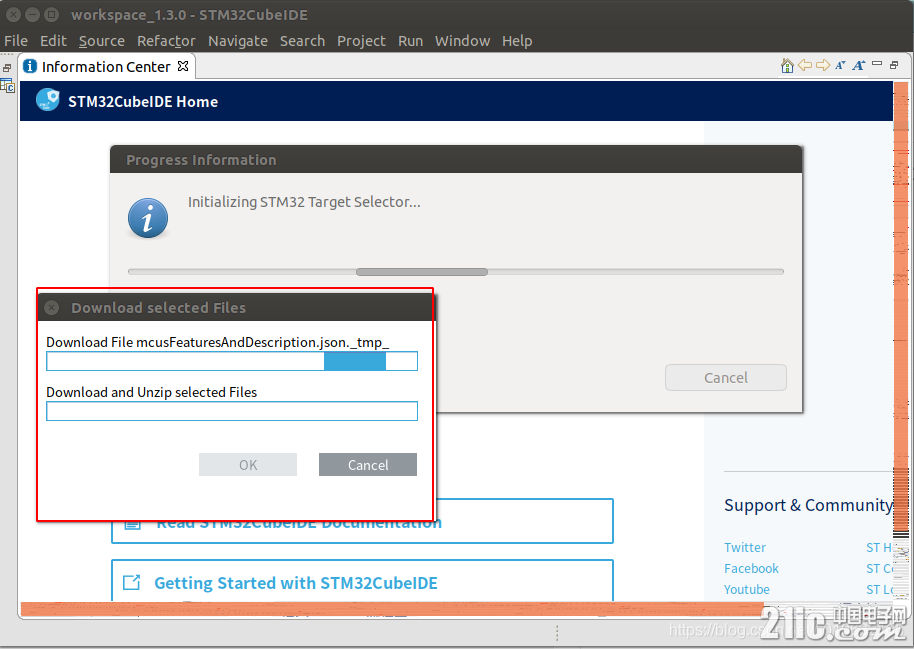Click the 'Download and Unzip selected Files' label

(152, 392)
